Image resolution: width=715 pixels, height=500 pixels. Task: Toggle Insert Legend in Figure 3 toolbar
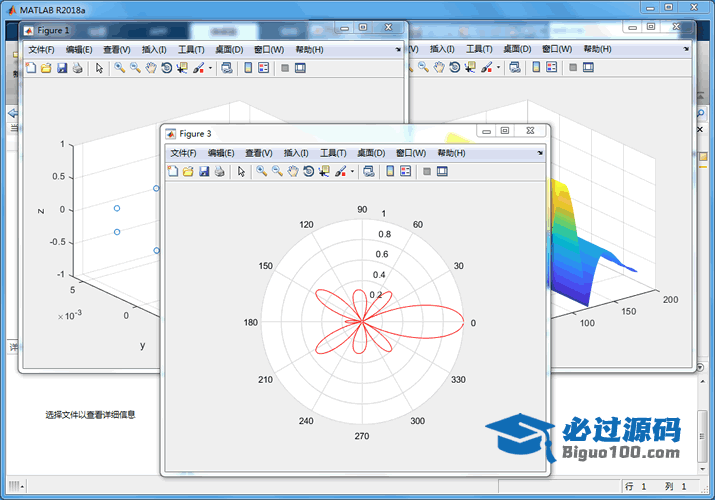click(x=405, y=172)
